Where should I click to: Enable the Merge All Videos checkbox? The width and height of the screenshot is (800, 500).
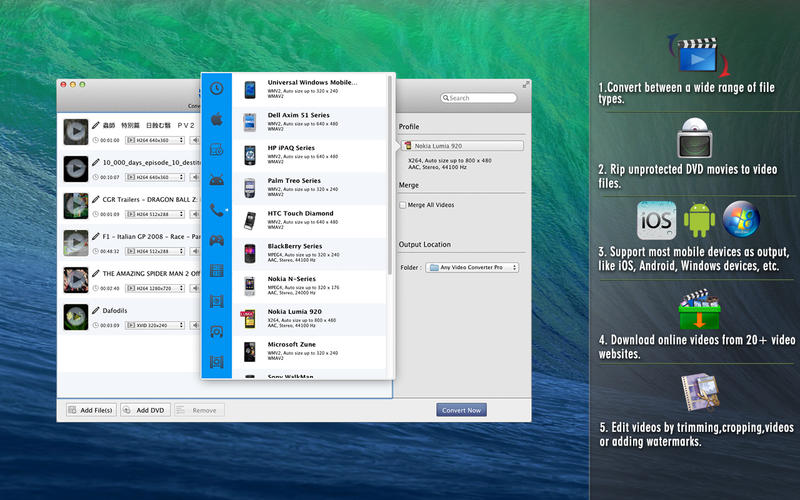(x=402, y=204)
